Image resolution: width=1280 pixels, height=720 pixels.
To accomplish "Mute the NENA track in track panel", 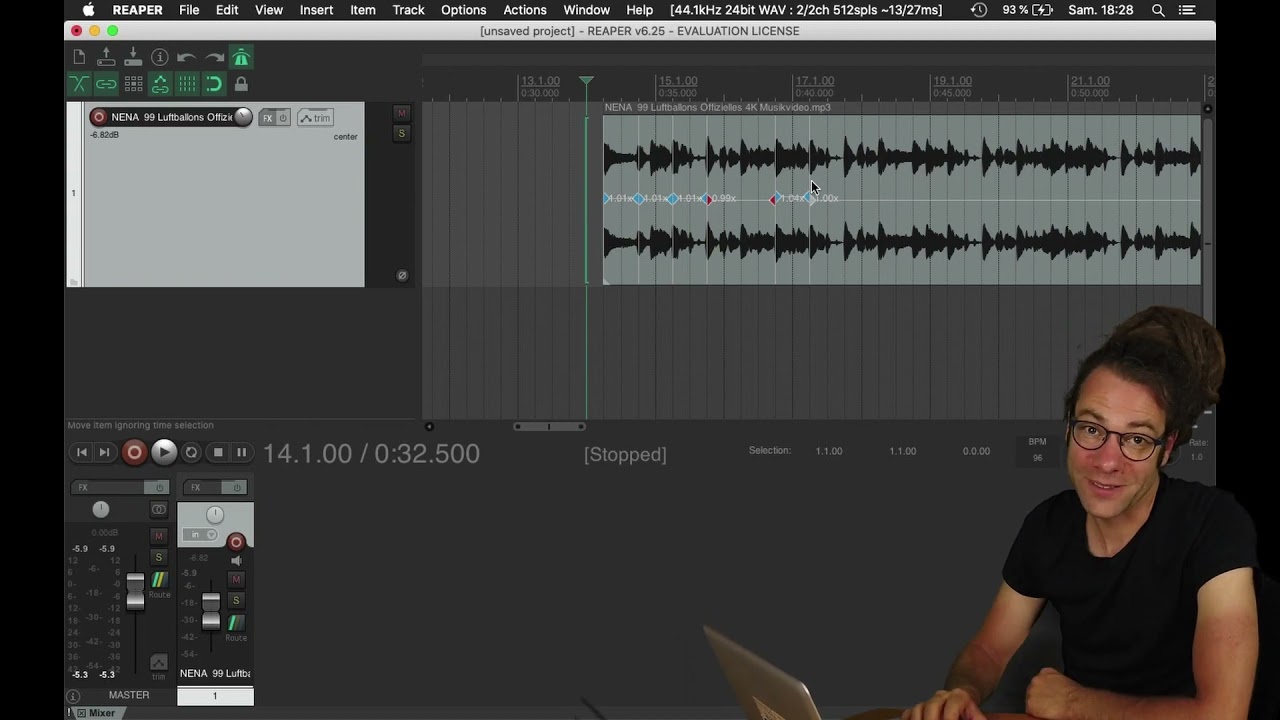I will coord(401,113).
